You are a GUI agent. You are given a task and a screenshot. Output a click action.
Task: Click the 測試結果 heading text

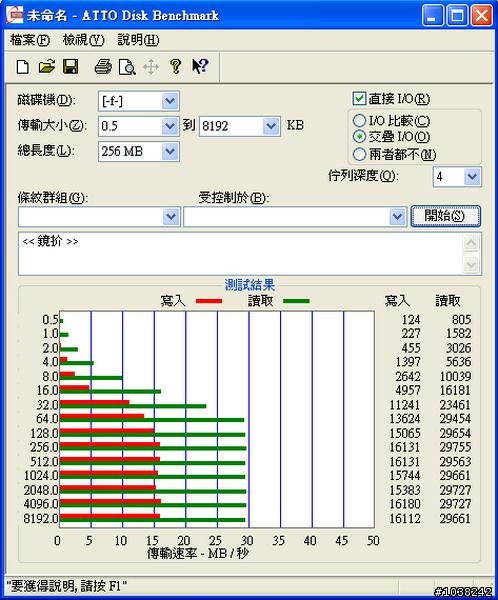pos(250,285)
